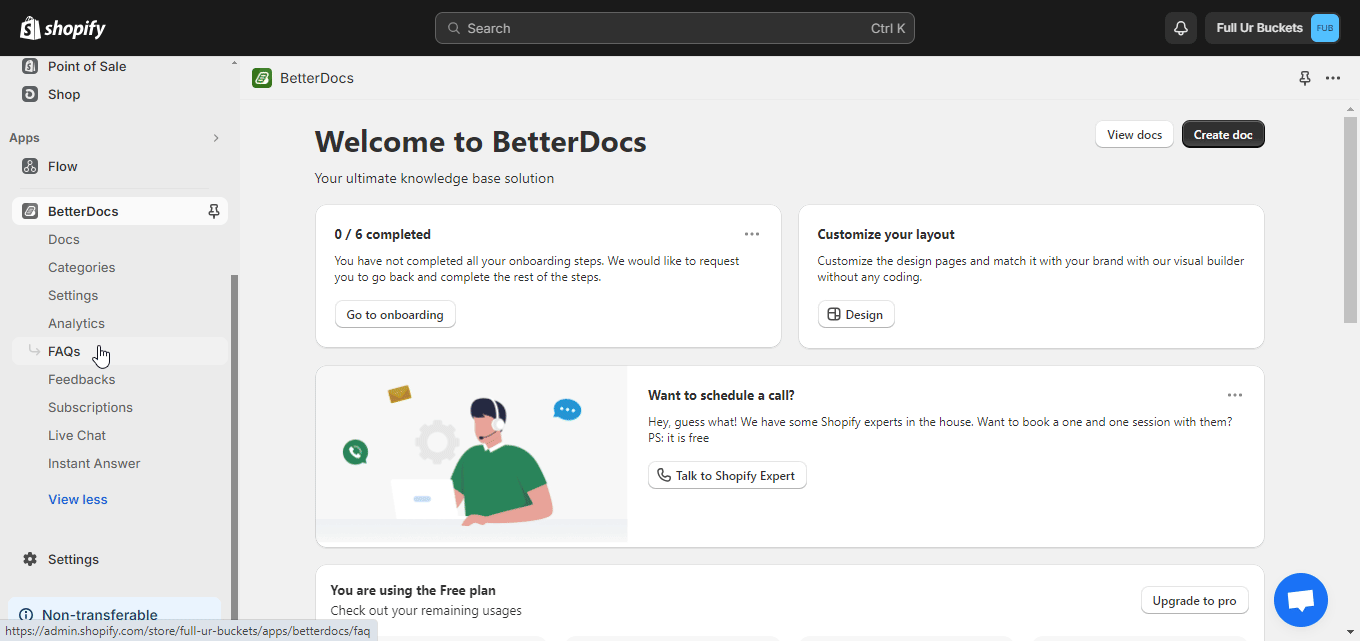
Task: Open the Shop sales channel
Action: (x=64, y=94)
